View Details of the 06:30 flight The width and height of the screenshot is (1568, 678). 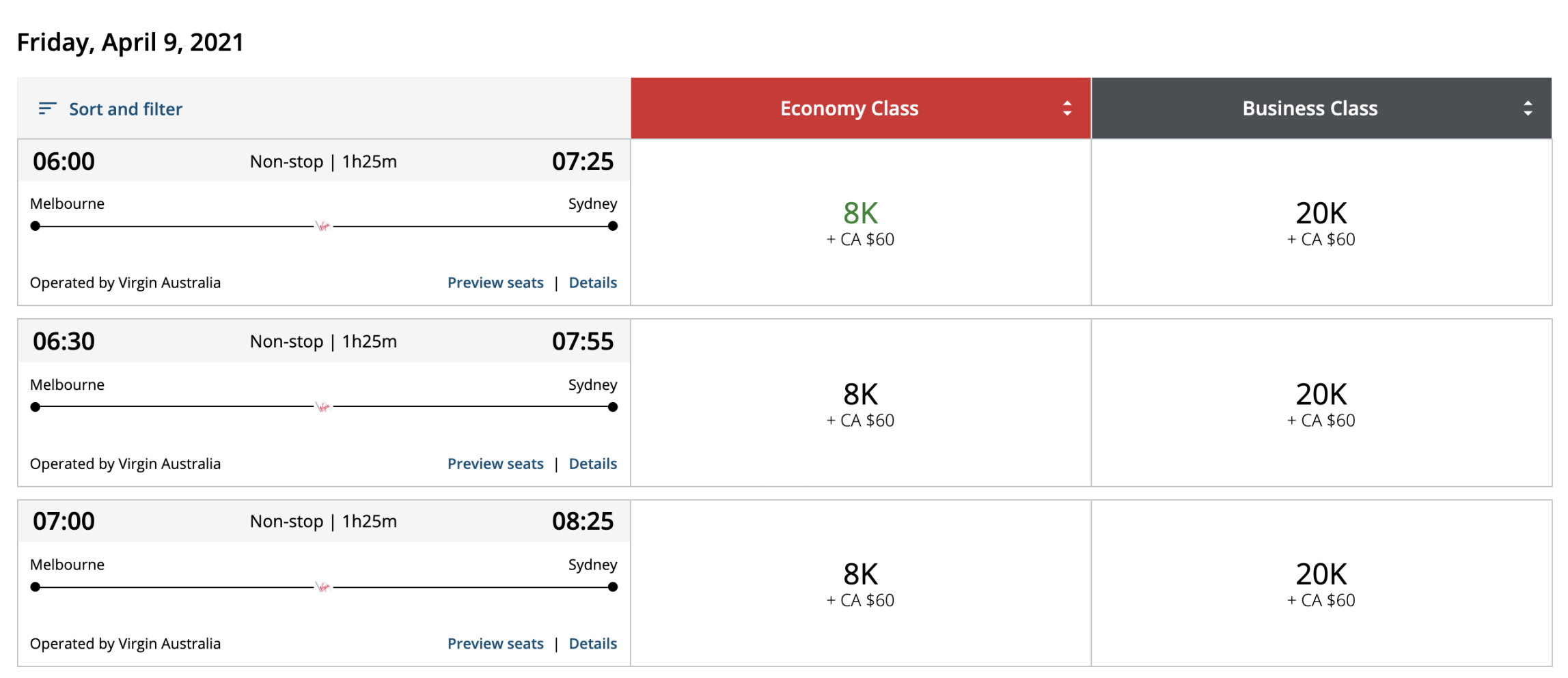coord(592,464)
